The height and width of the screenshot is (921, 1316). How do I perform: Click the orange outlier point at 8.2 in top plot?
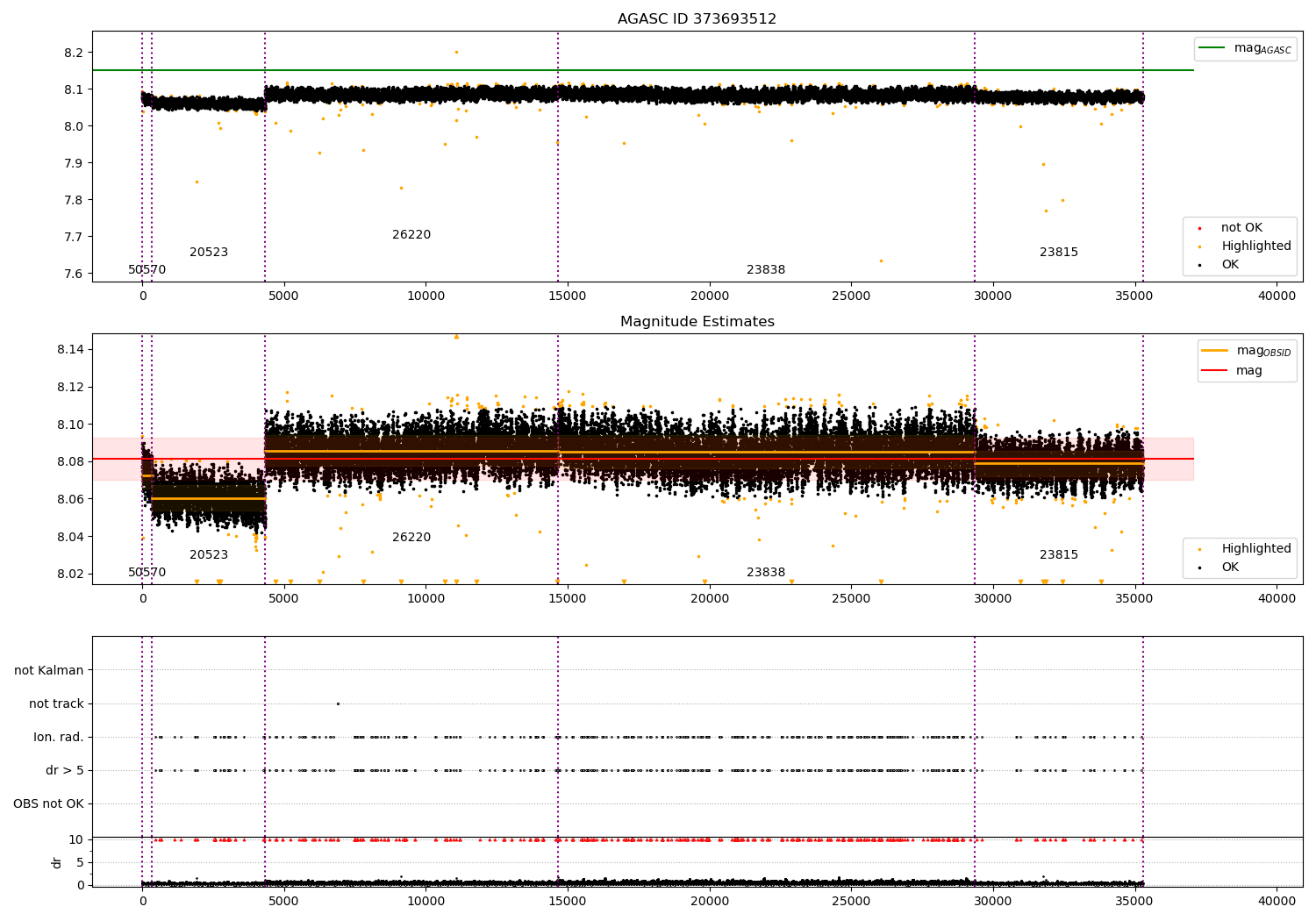click(456, 52)
